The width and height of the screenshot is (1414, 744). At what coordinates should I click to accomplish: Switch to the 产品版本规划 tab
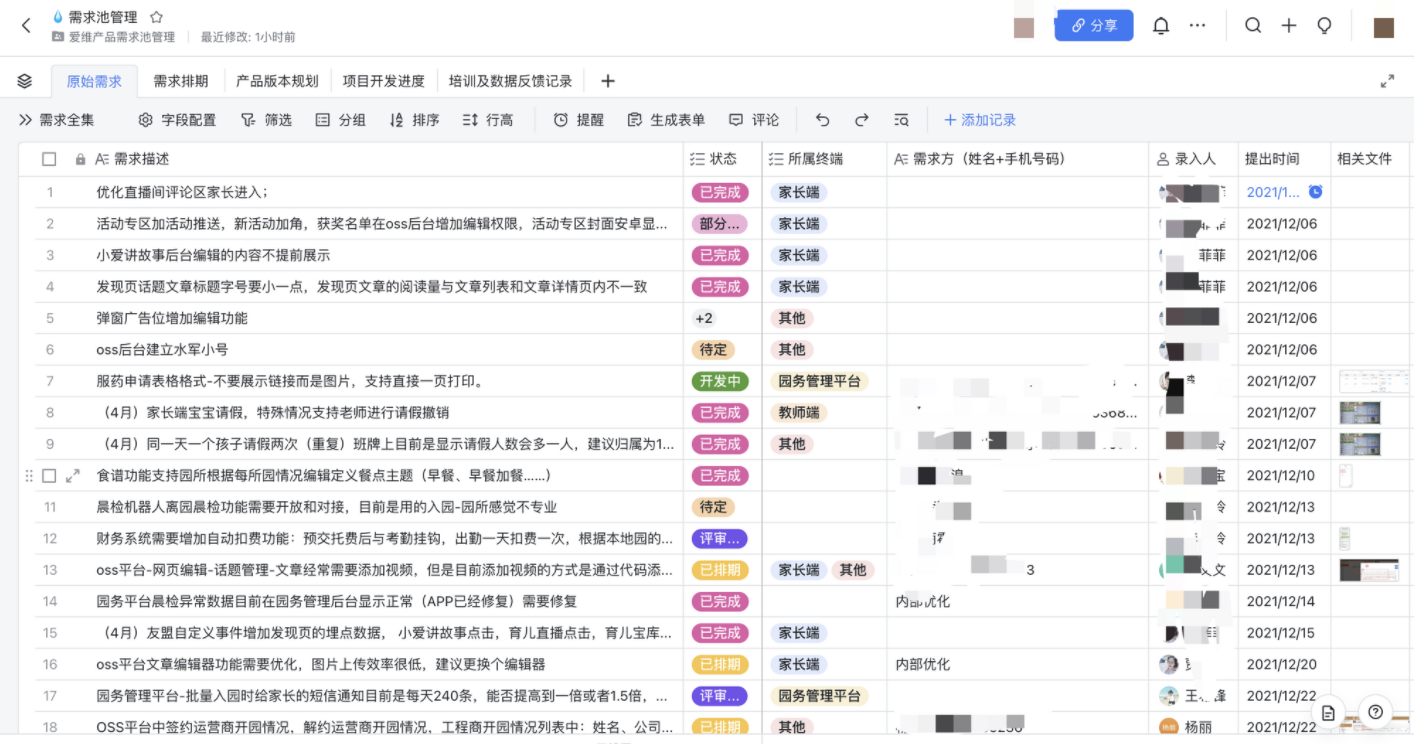tap(277, 81)
